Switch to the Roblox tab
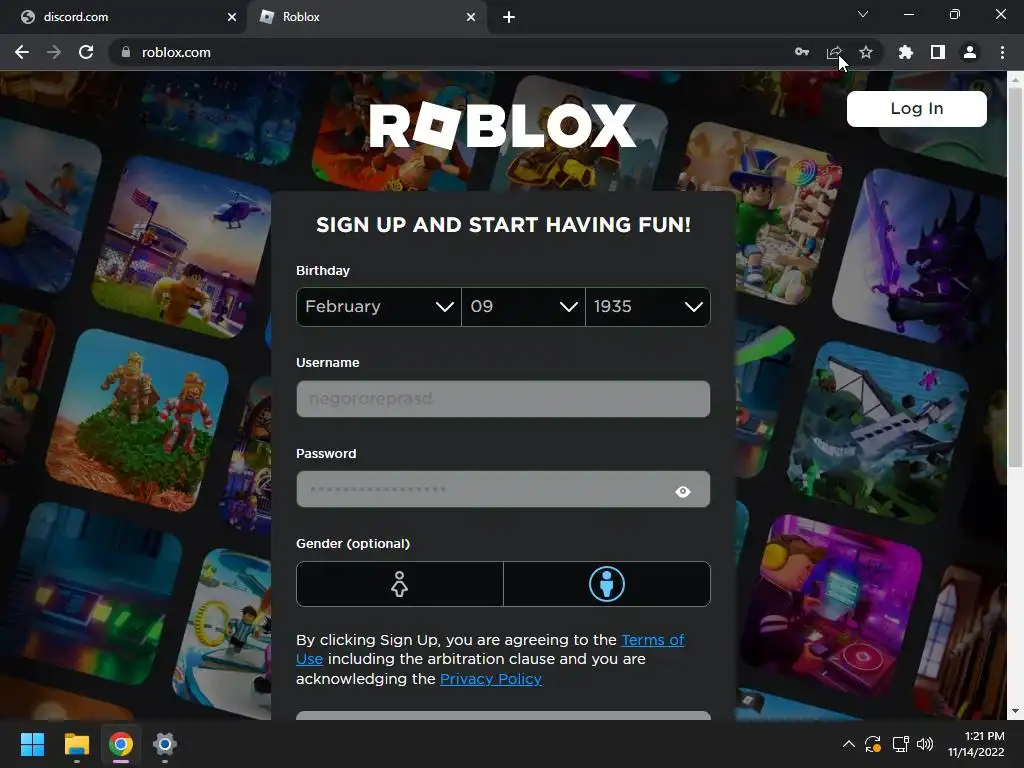The width and height of the screenshot is (1024, 768). tap(366, 17)
